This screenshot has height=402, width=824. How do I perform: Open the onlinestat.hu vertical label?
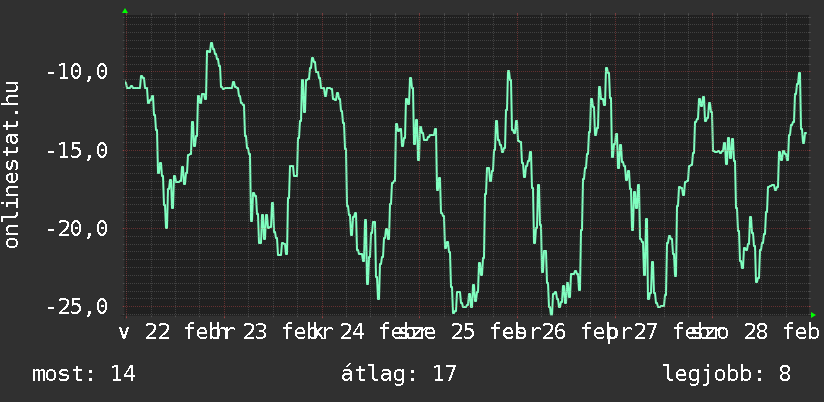point(12,166)
